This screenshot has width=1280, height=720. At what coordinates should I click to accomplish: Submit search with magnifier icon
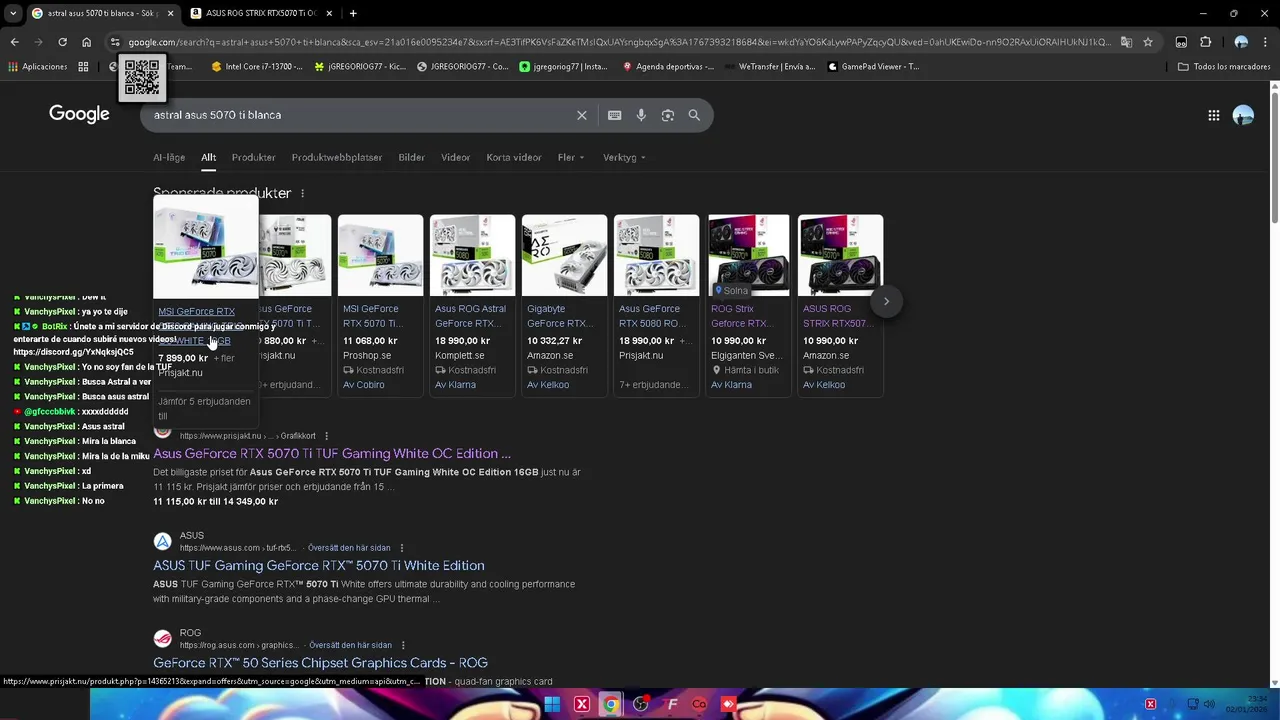pyautogui.click(x=694, y=115)
